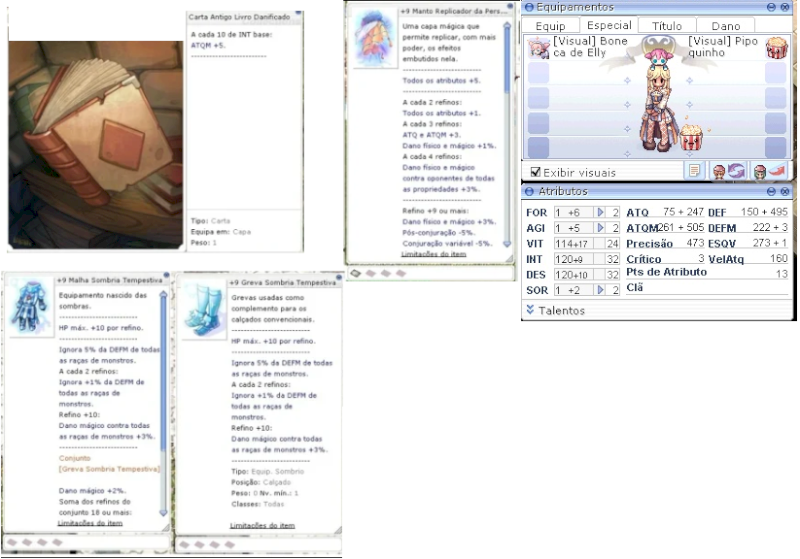The height and width of the screenshot is (559, 800).
Task: Click the damaged book card illustration
Action: (95, 145)
